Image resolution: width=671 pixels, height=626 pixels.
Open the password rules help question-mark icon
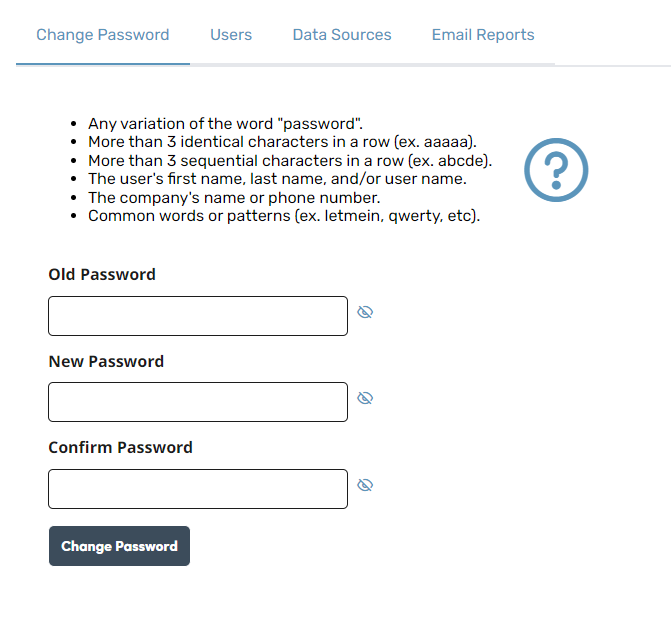pyautogui.click(x=556, y=170)
